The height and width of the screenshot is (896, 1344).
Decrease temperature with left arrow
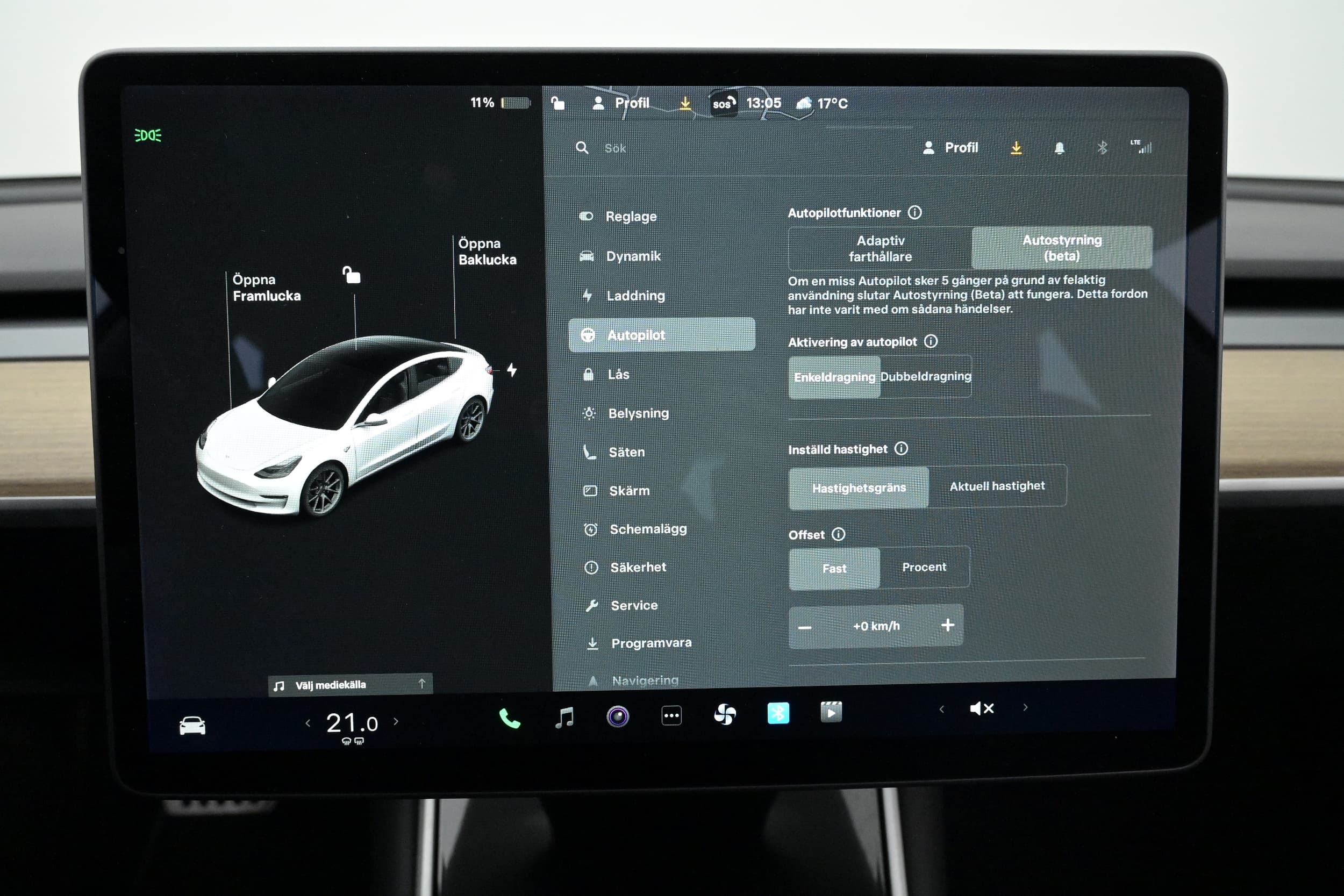308,723
